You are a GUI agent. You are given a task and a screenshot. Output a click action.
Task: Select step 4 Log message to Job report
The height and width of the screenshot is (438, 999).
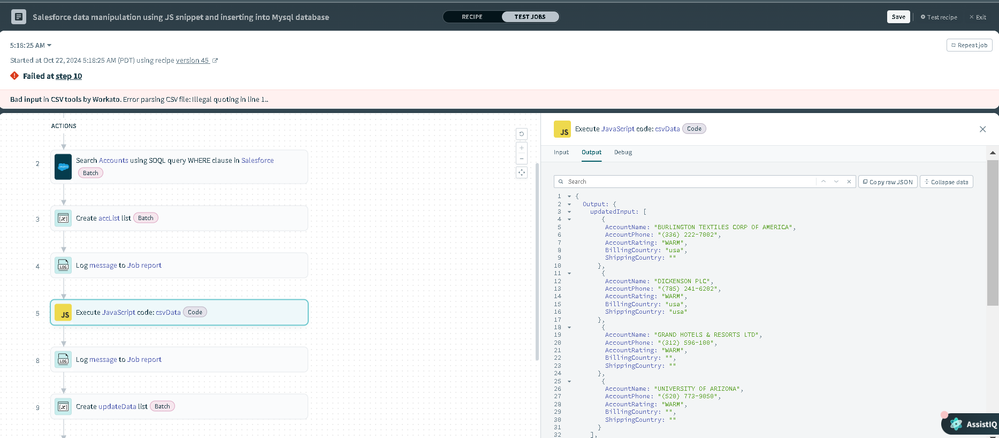179,265
